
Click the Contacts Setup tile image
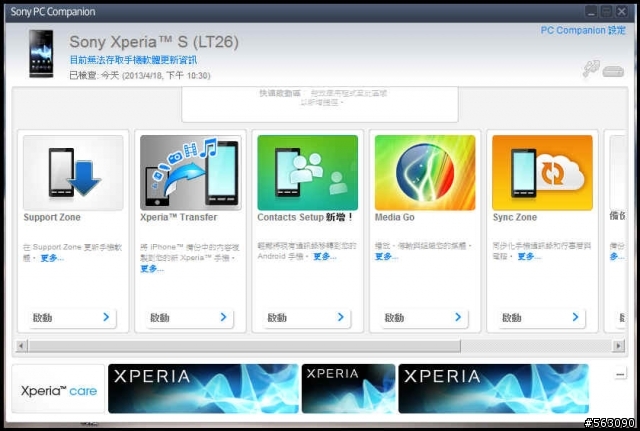click(x=308, y=173)
